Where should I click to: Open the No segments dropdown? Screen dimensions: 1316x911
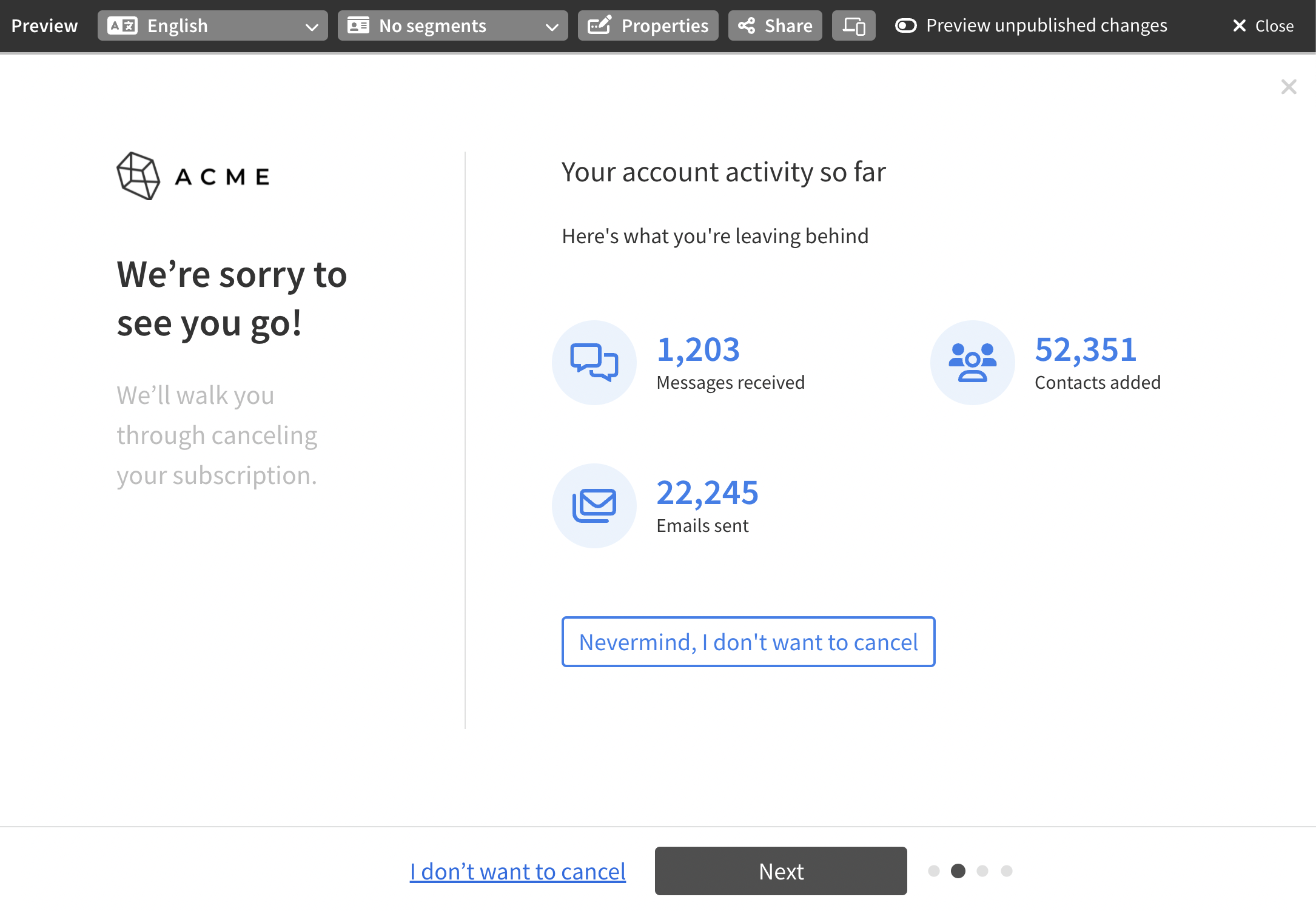pyautogui.click(x=452, y=25)
